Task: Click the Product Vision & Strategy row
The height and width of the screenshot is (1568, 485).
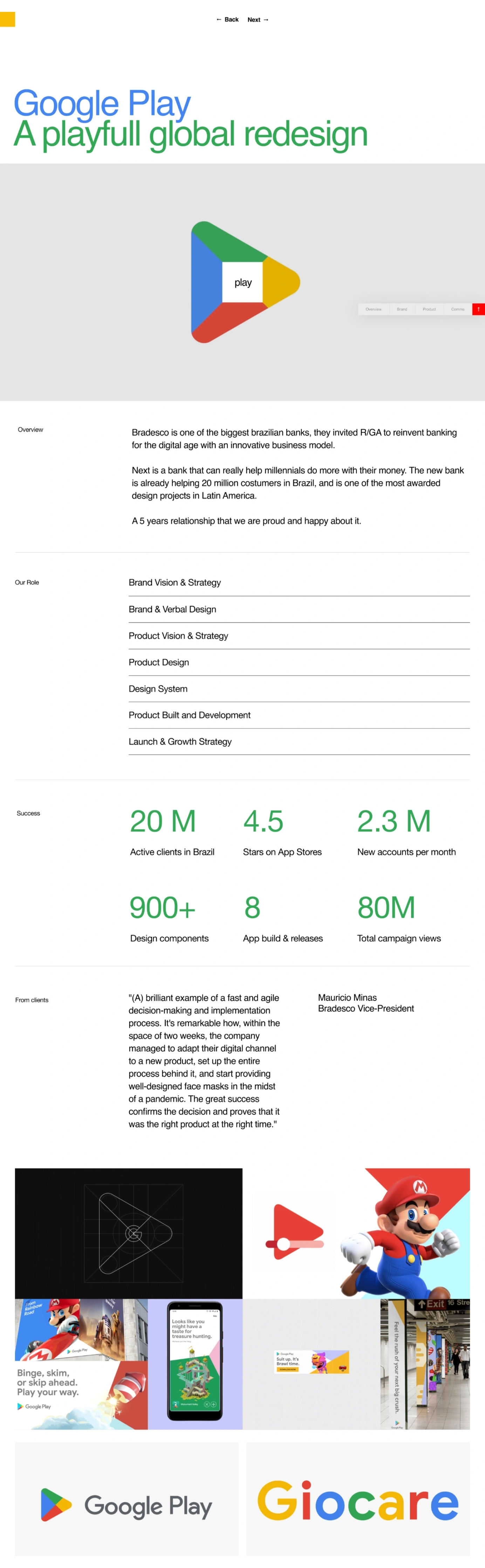Action: pyautogui.click(x=299, y=635)
